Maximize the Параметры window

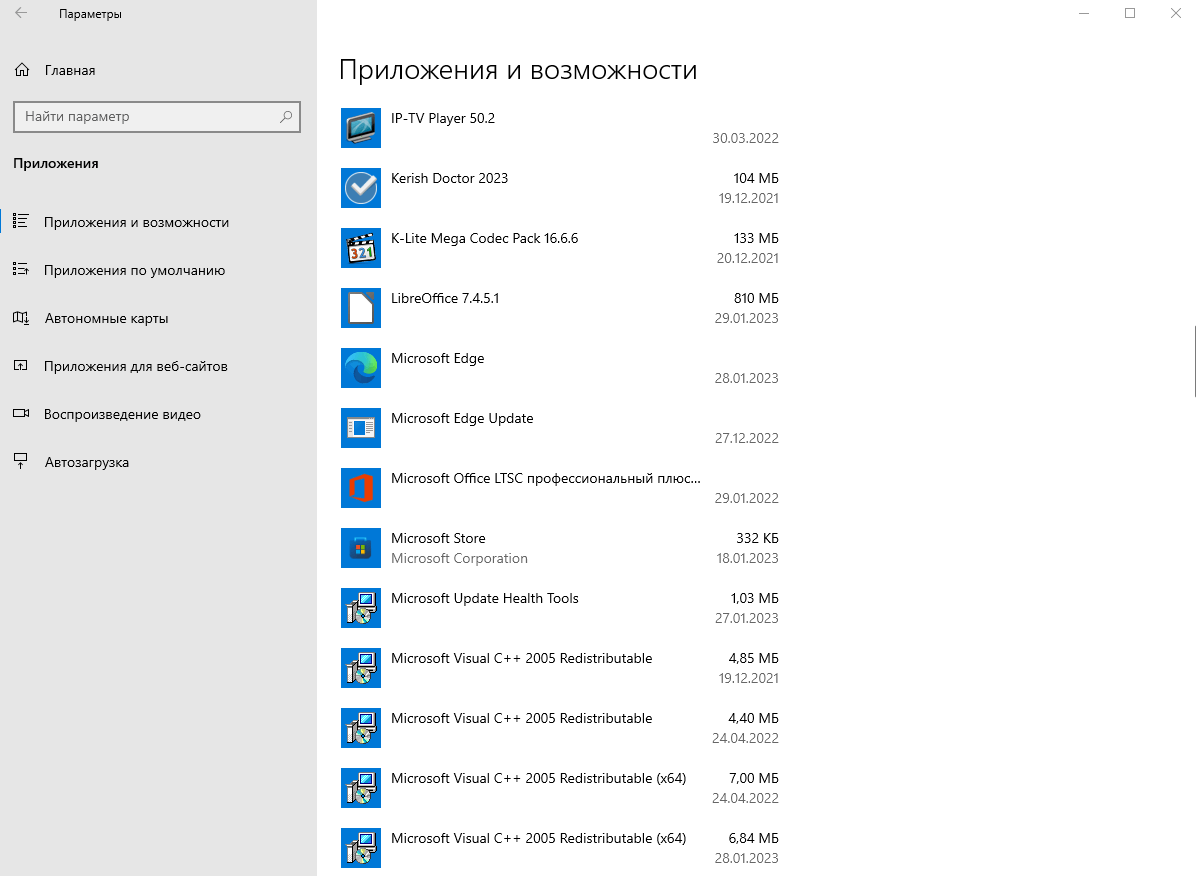click(1130, 13)
